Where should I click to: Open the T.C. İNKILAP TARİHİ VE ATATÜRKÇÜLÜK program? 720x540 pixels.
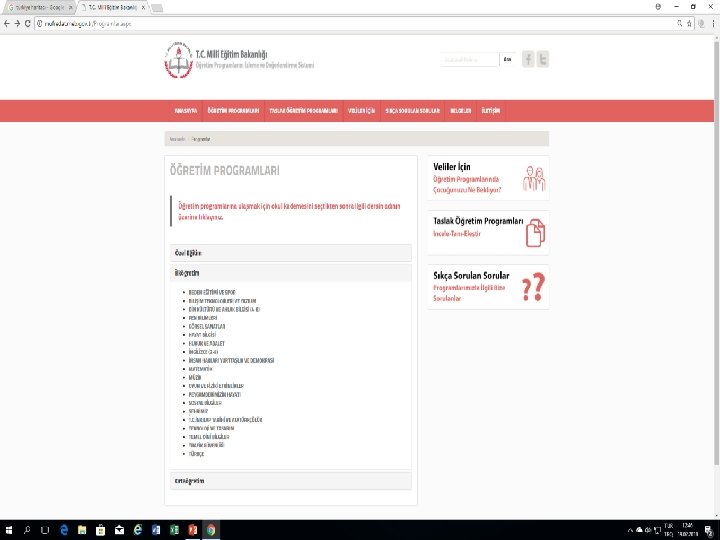[x=225, y=420]
